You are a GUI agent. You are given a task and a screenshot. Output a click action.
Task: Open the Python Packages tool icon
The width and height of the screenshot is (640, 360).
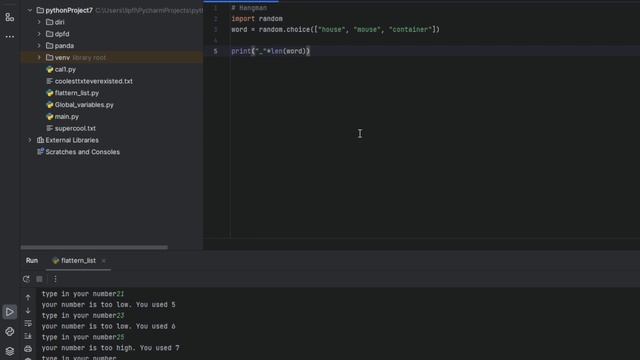9,331
